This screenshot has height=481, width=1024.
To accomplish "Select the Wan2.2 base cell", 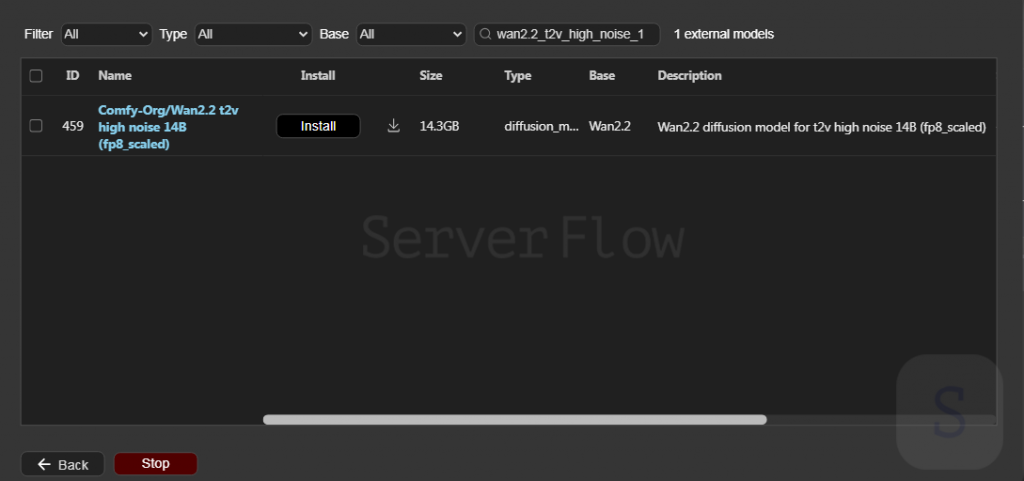I will click(x=610, y=127).
